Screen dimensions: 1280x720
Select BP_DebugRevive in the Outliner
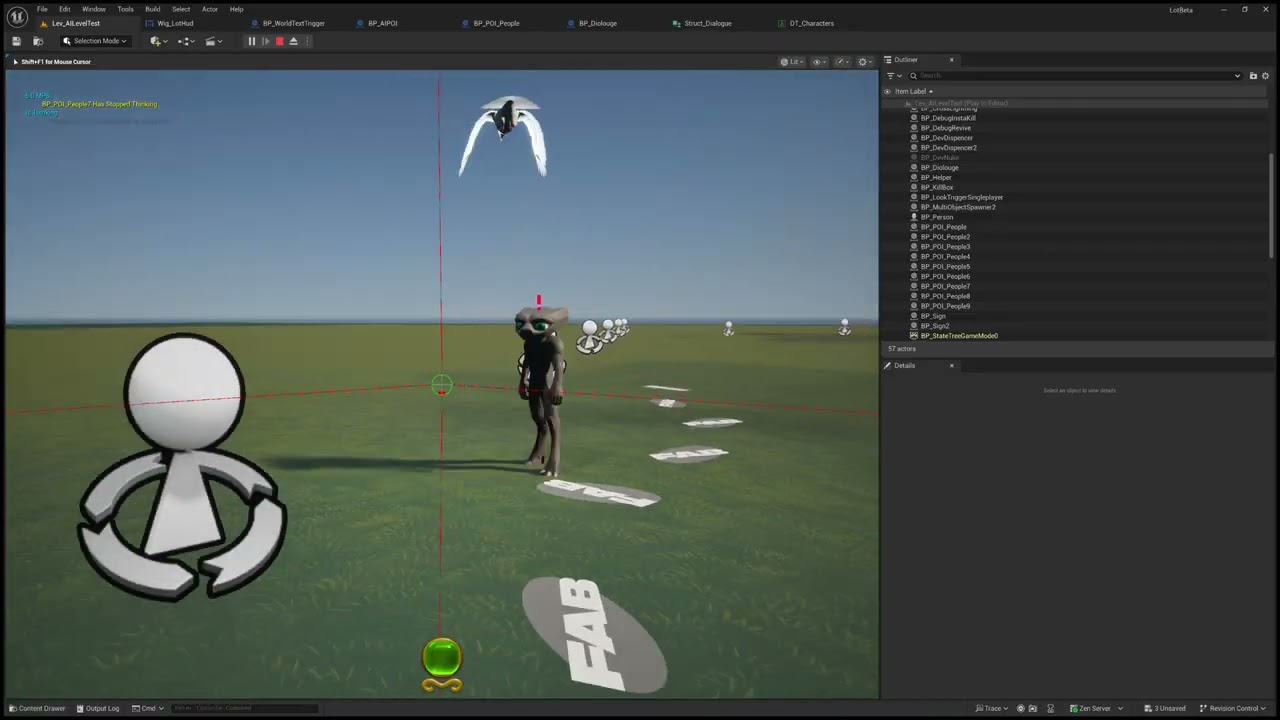945,128
